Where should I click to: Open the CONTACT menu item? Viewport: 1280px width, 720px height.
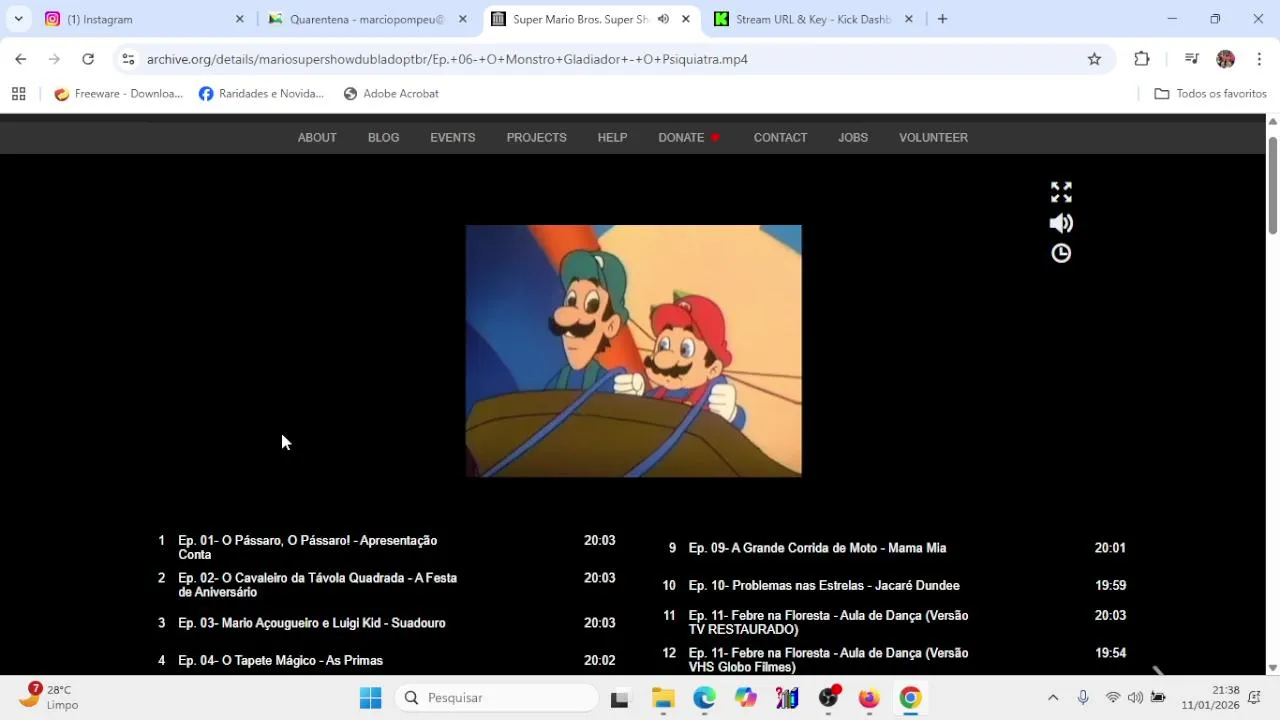point(780,137)
